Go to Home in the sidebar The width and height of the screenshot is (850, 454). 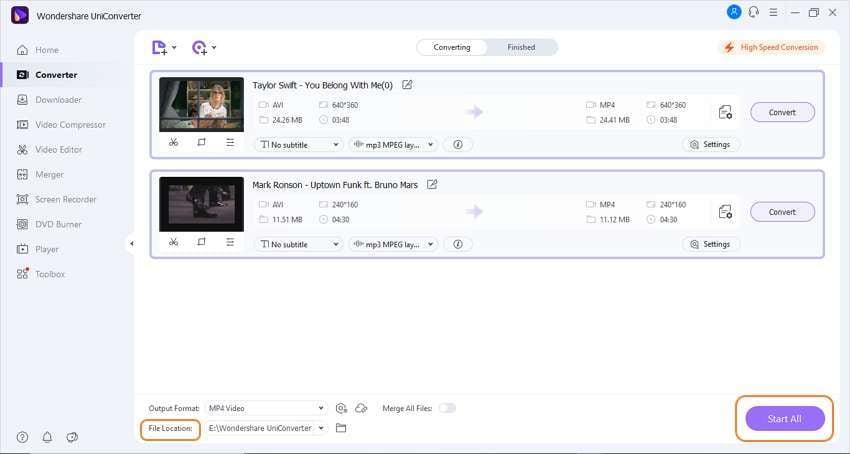click(x=38, y=50)
